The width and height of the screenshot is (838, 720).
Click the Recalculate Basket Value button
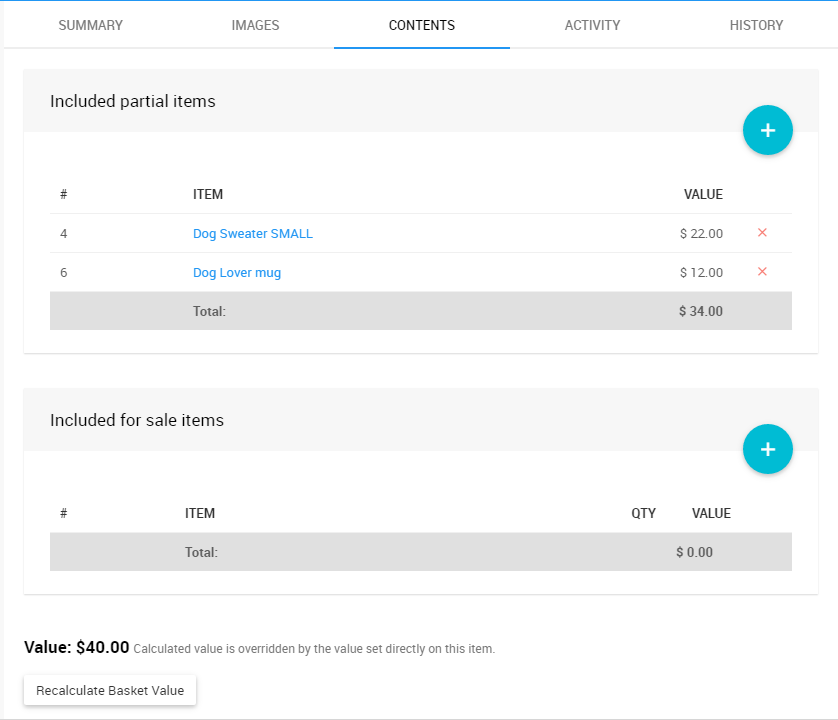tap(110, 691)
